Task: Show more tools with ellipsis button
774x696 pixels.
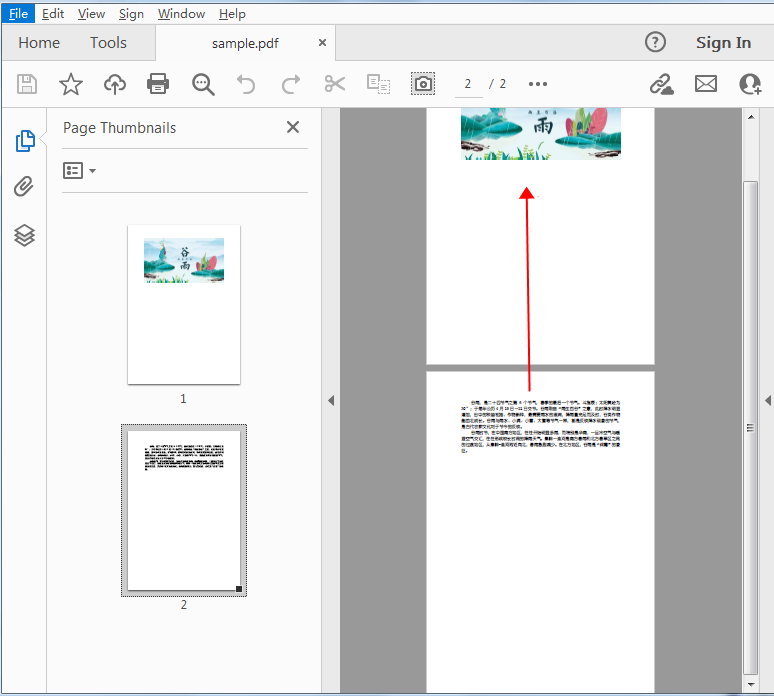Action: (538, 84)
